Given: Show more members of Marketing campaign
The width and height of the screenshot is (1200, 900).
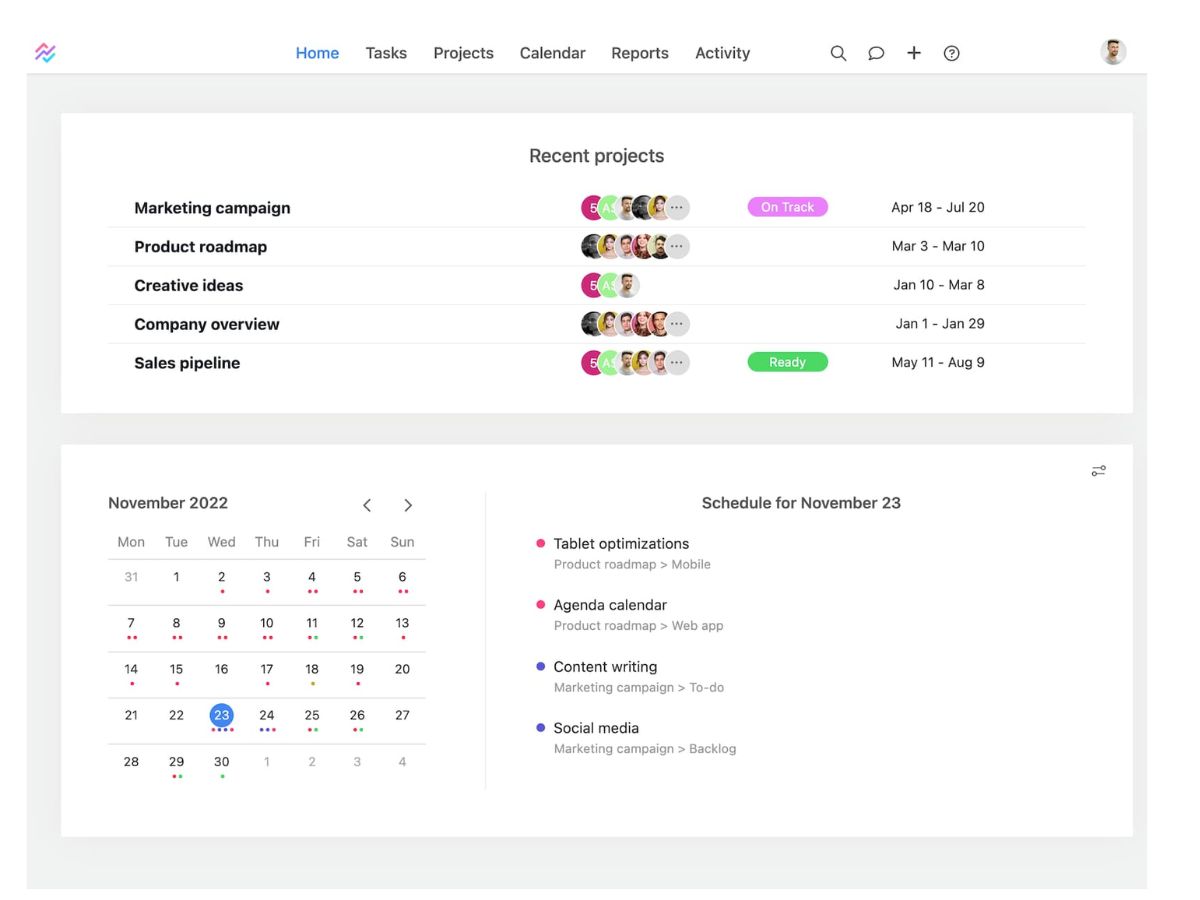Looking at the screenshot, I should (x=677, y=208).
